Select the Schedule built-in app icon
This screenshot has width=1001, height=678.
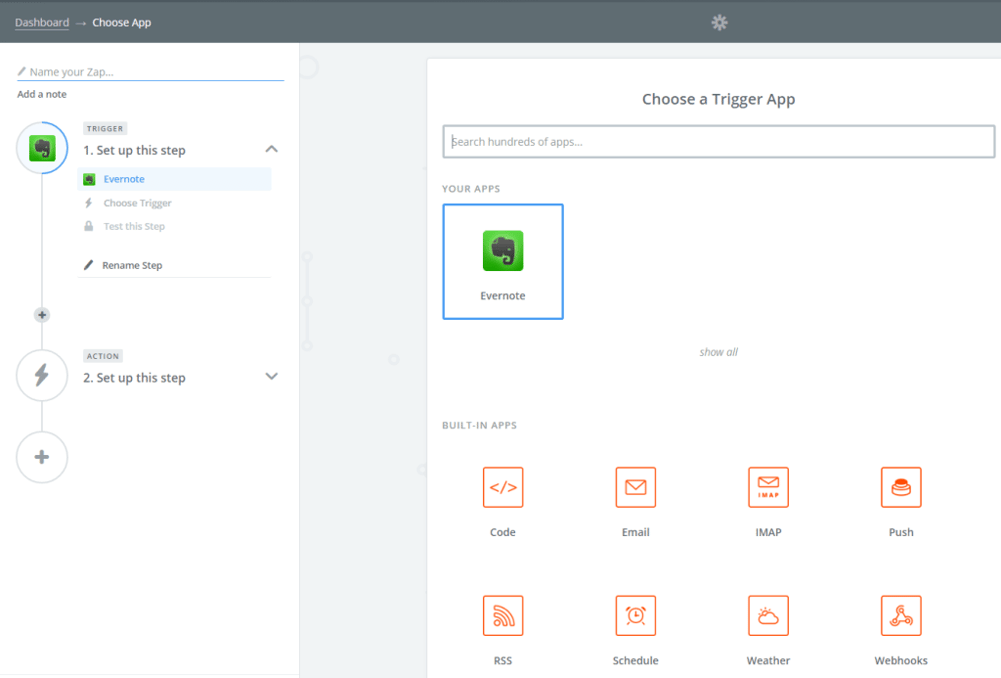(636, 615)
